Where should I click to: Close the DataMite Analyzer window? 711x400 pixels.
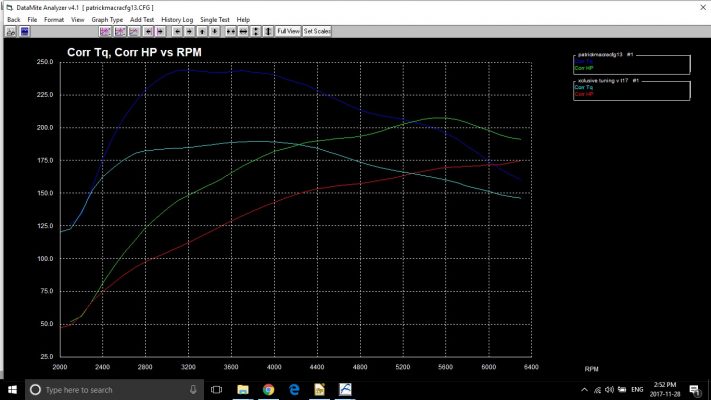tap(703, 7)
